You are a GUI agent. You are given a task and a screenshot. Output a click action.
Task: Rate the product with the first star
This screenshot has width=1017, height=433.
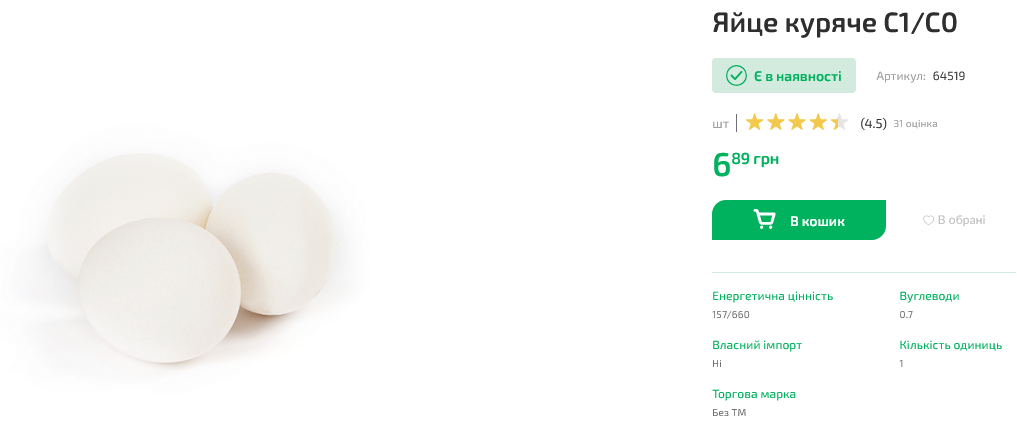pos(754,123)
